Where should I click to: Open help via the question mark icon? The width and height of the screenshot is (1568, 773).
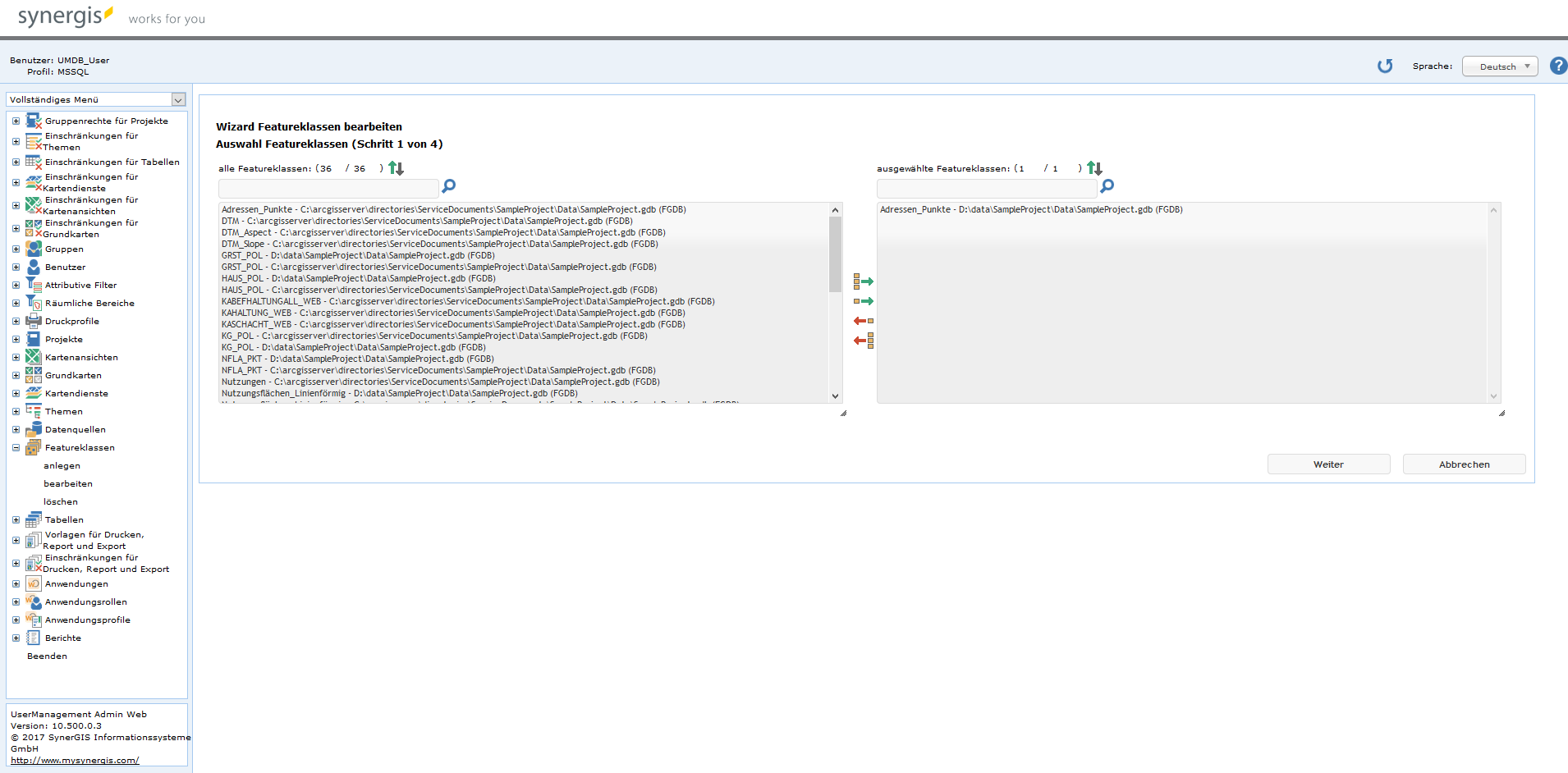[x=1557, y=66]
